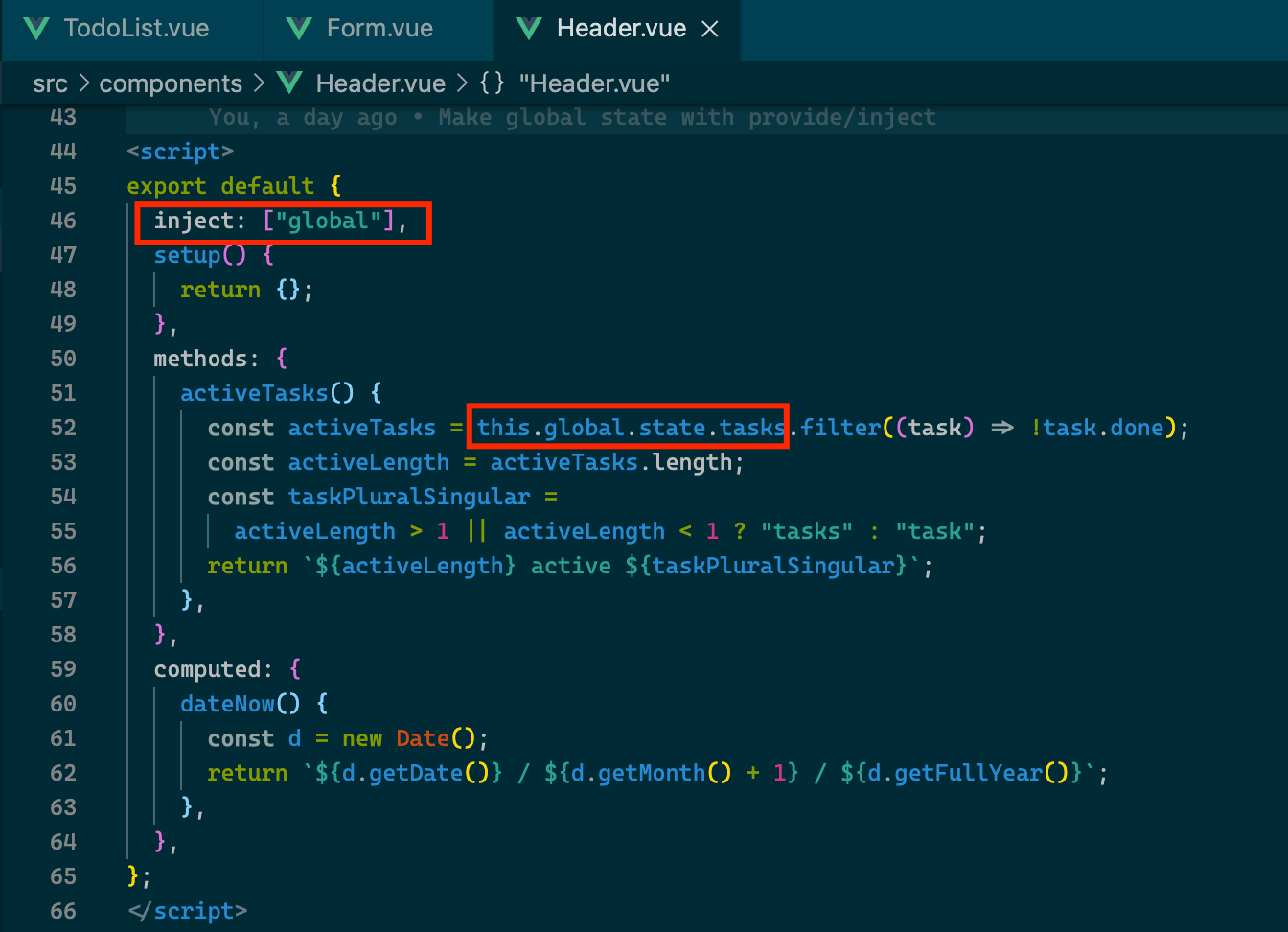Expand the components breadcrumb segment
Image resolution: width=1288 pixels, height=932 pixels.
(x=171, y=84)
